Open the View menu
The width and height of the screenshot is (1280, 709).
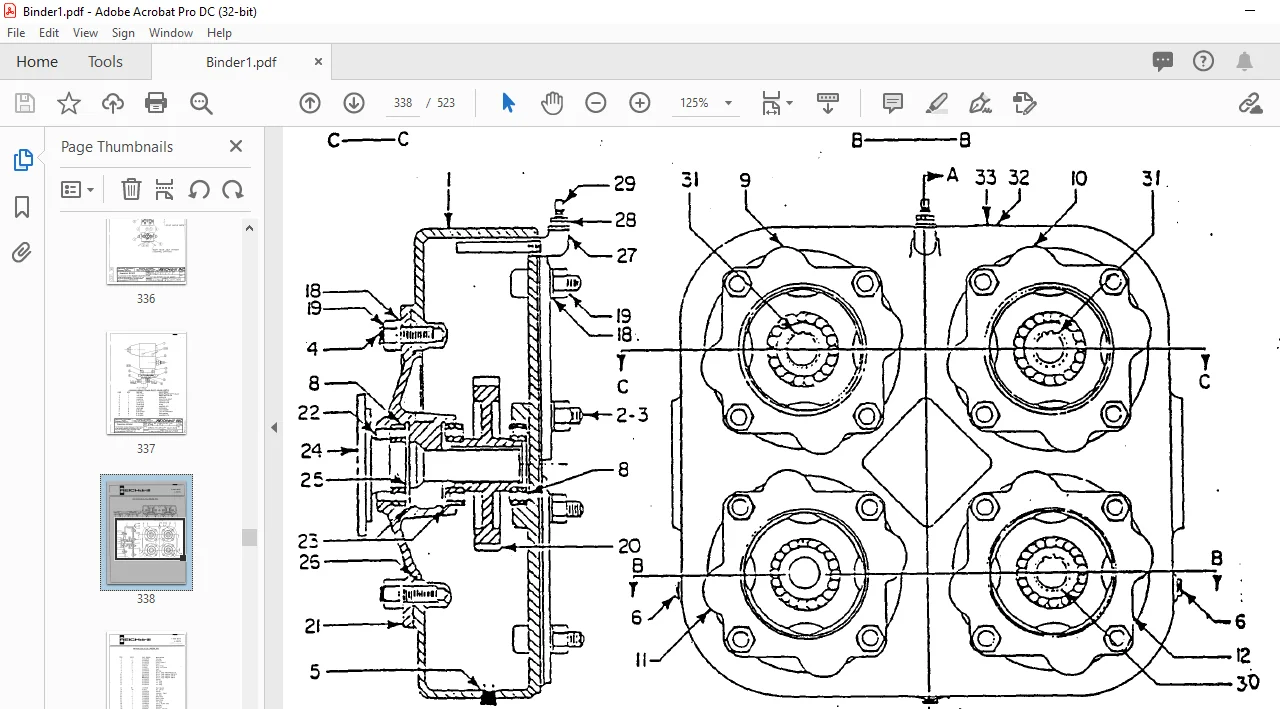[86, 33]
